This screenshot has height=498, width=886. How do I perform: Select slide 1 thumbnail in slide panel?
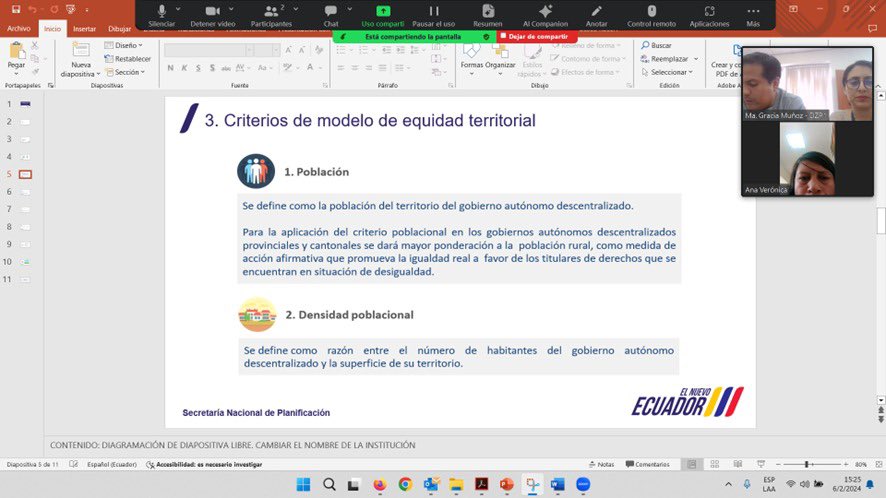tap(25, 104)
